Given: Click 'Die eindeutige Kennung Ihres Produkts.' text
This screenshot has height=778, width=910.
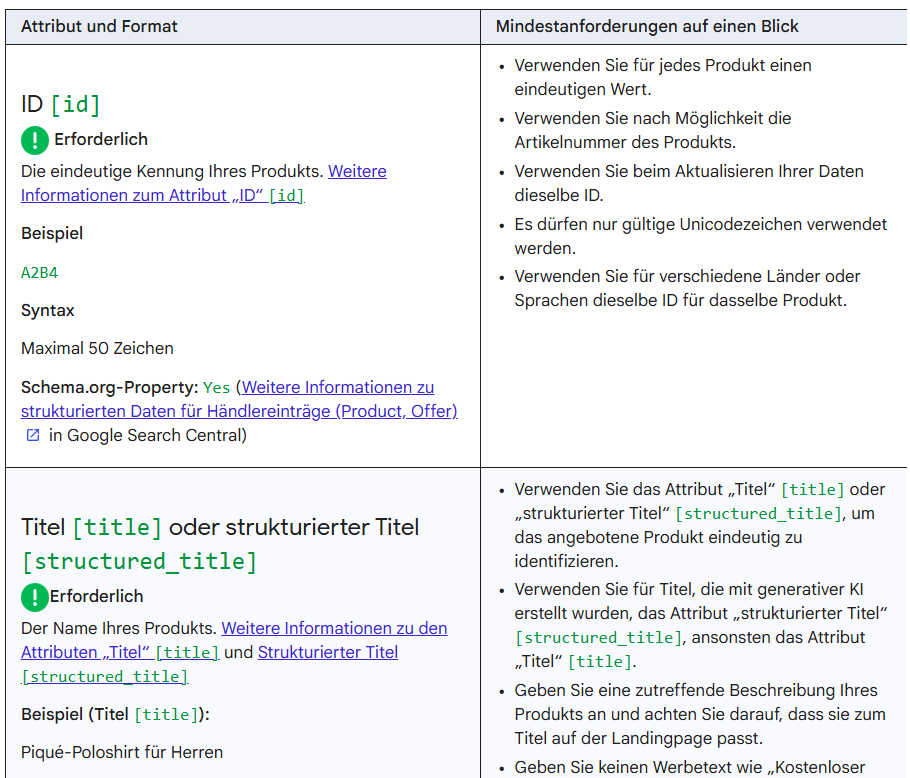Looking at the screenshot, I should [x=172, y=171].
